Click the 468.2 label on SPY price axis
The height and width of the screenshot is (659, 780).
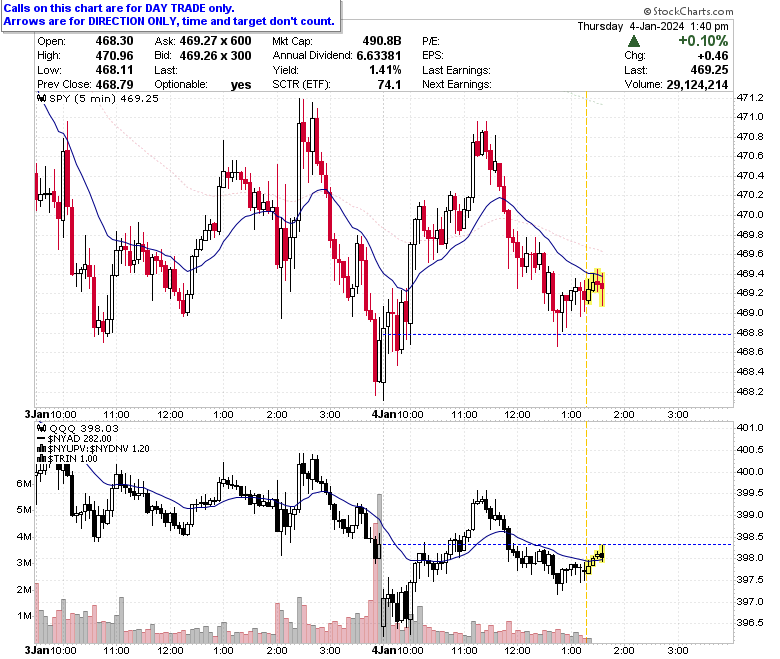[x=750, y=391]
